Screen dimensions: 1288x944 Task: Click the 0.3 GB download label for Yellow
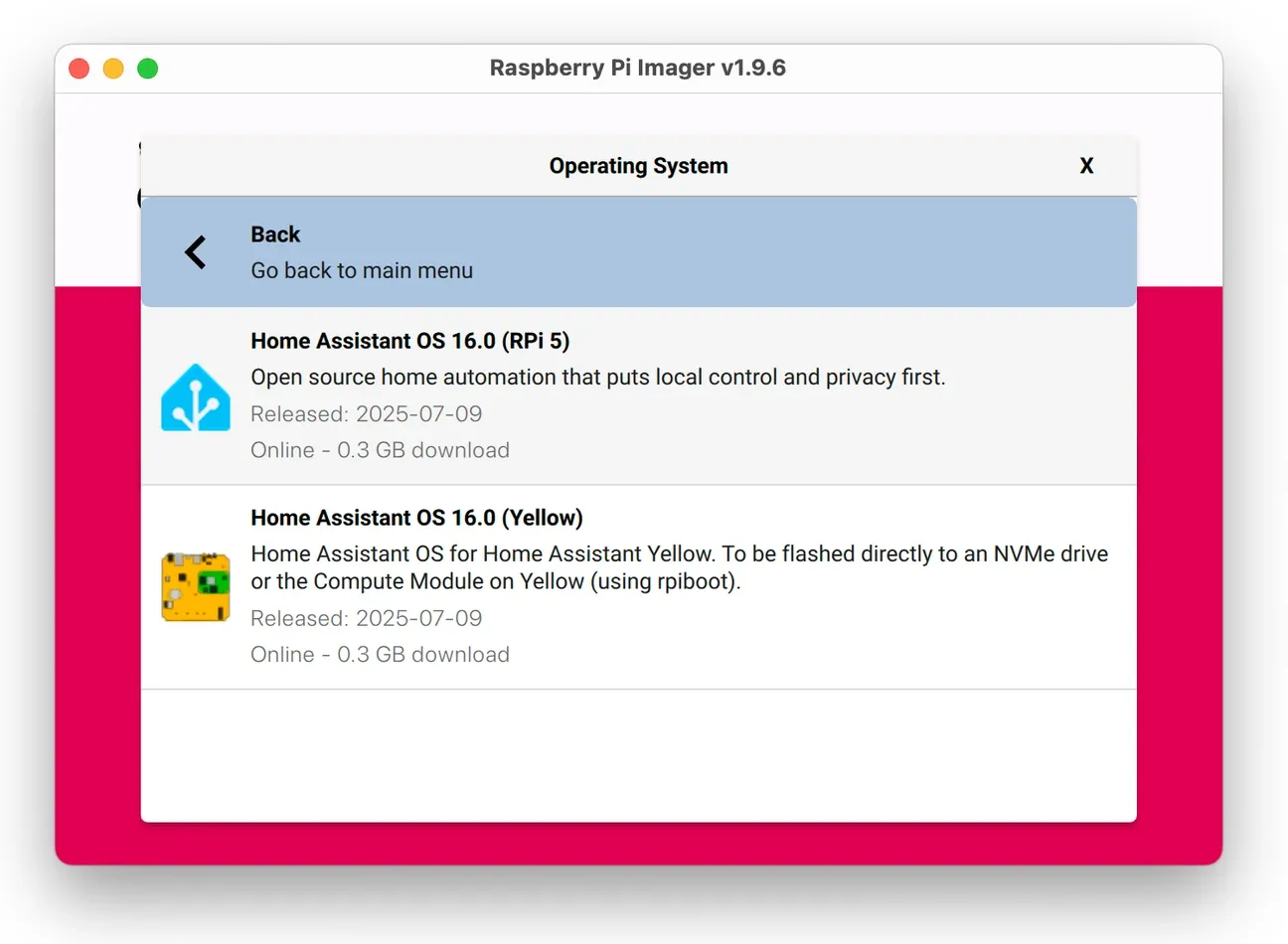tap(381, 654)
